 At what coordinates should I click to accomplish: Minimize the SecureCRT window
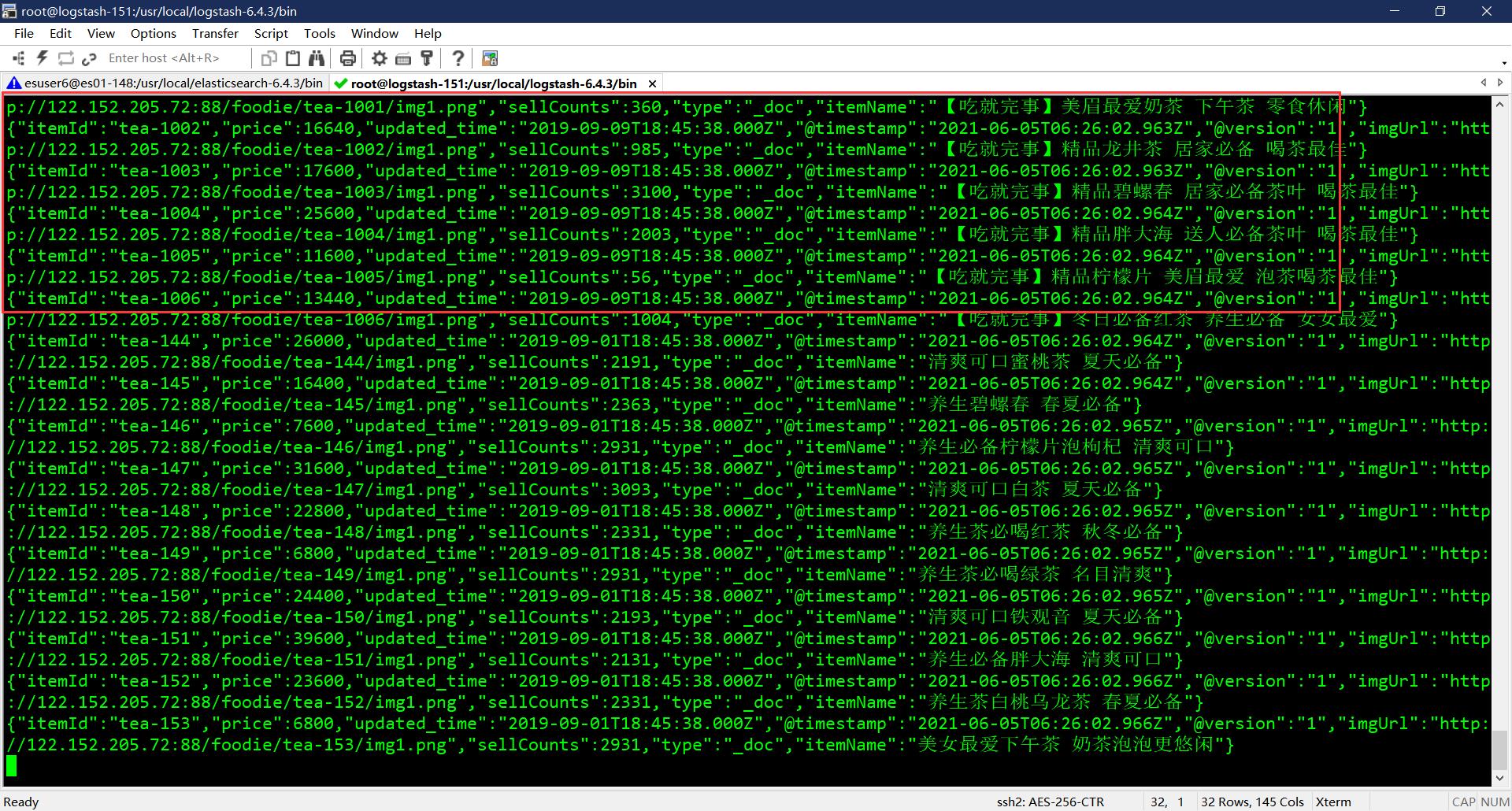tap(1395, 11)
